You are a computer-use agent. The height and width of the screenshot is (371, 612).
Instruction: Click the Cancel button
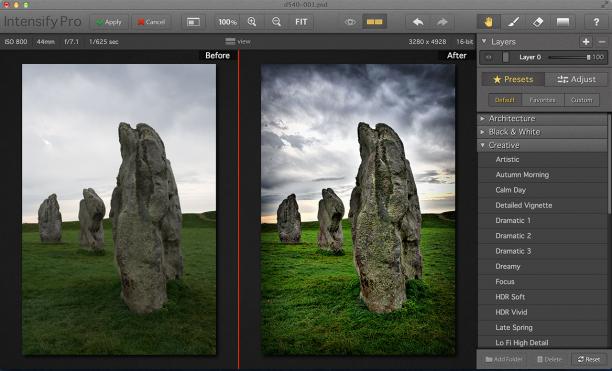point(151,22)
